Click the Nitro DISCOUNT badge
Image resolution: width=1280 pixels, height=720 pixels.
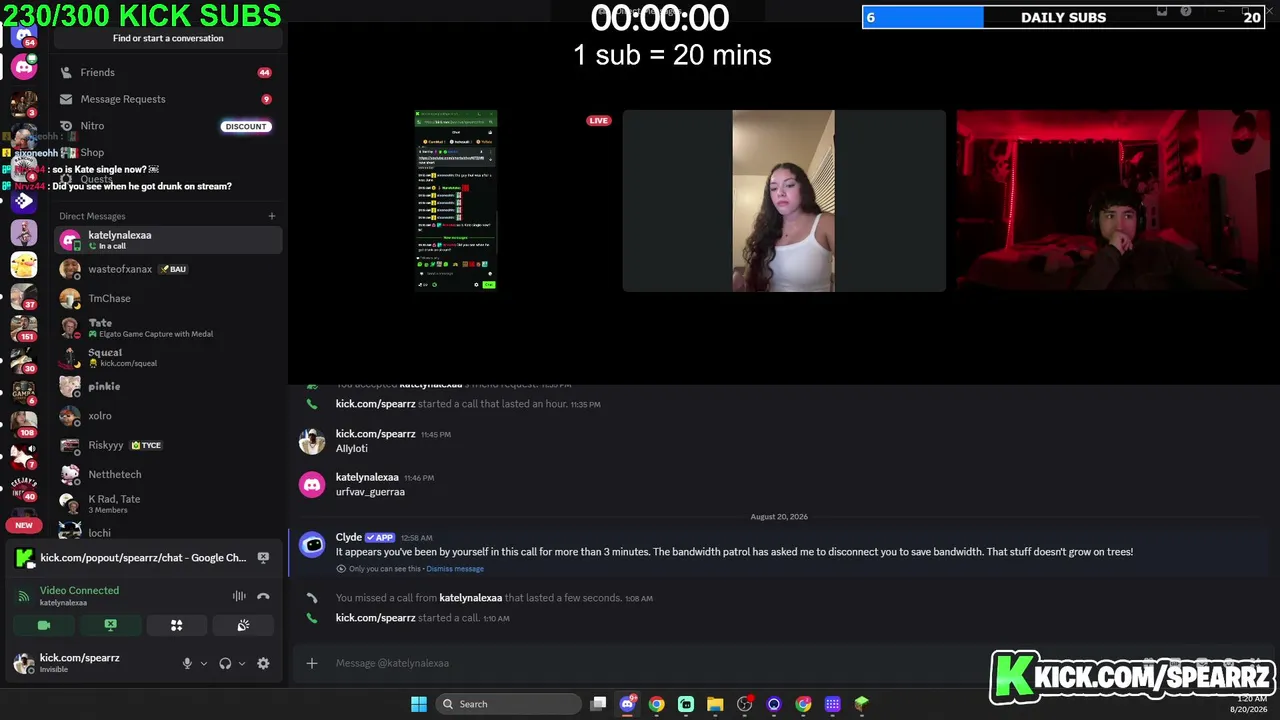(x=246, y=126)
